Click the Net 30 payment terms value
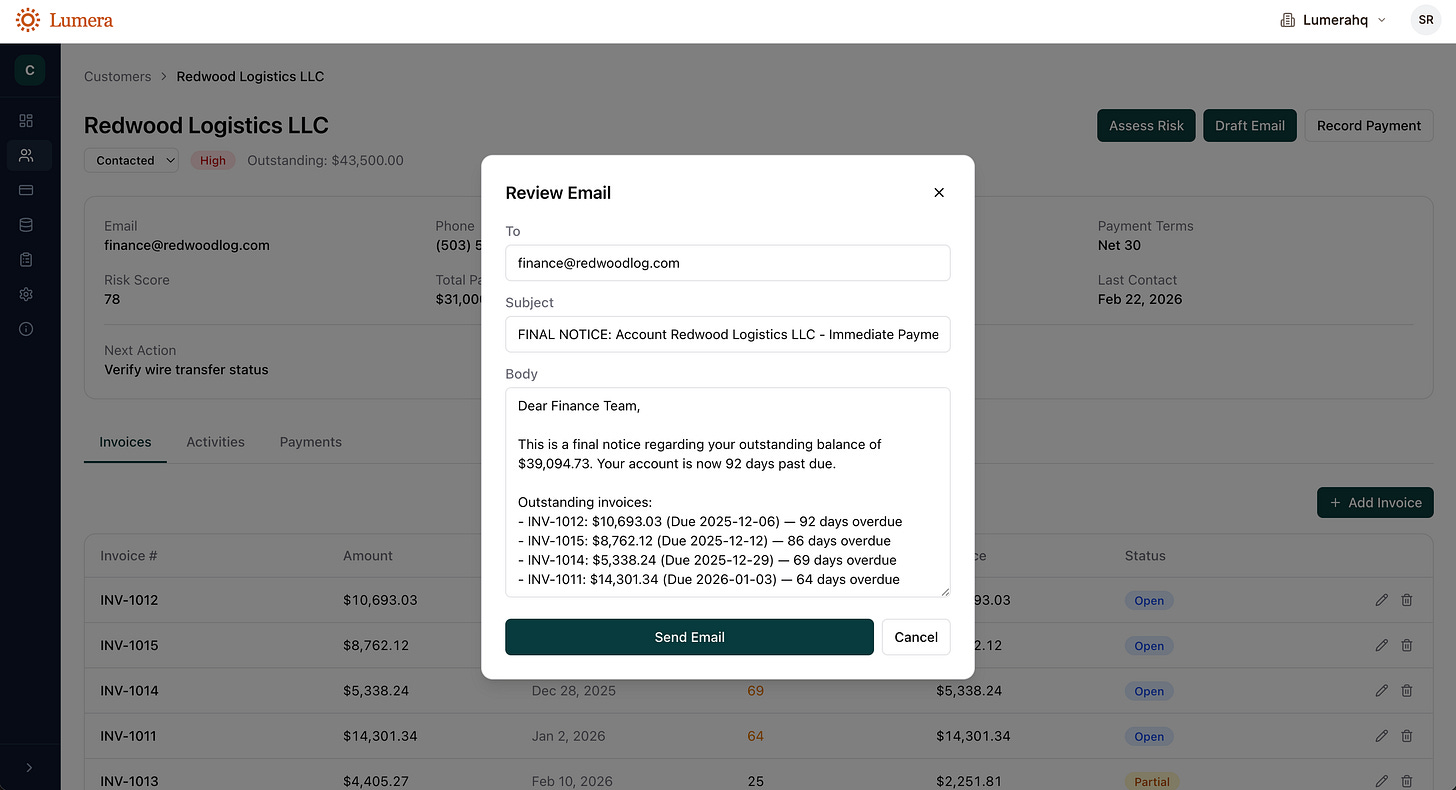Viewport: 1456px width, 790px height. (x=1119, y=245)
